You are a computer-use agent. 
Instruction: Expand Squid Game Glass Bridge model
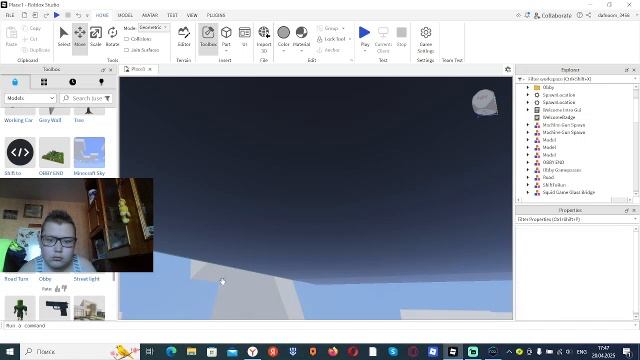click(528, 192)
